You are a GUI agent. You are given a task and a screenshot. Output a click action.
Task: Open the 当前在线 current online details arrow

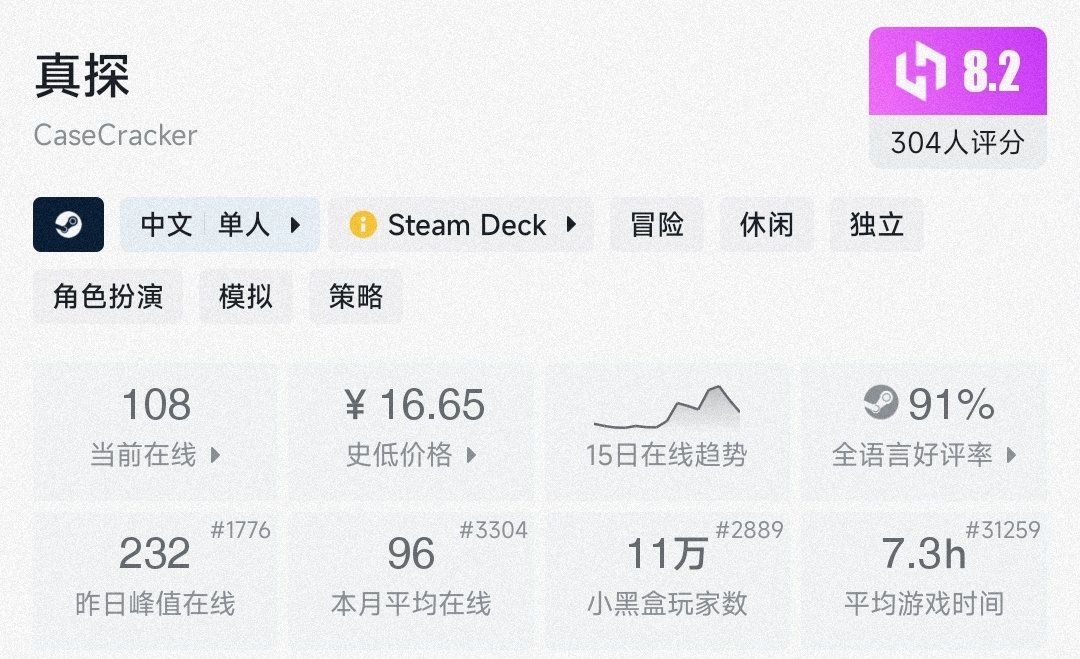216,456
